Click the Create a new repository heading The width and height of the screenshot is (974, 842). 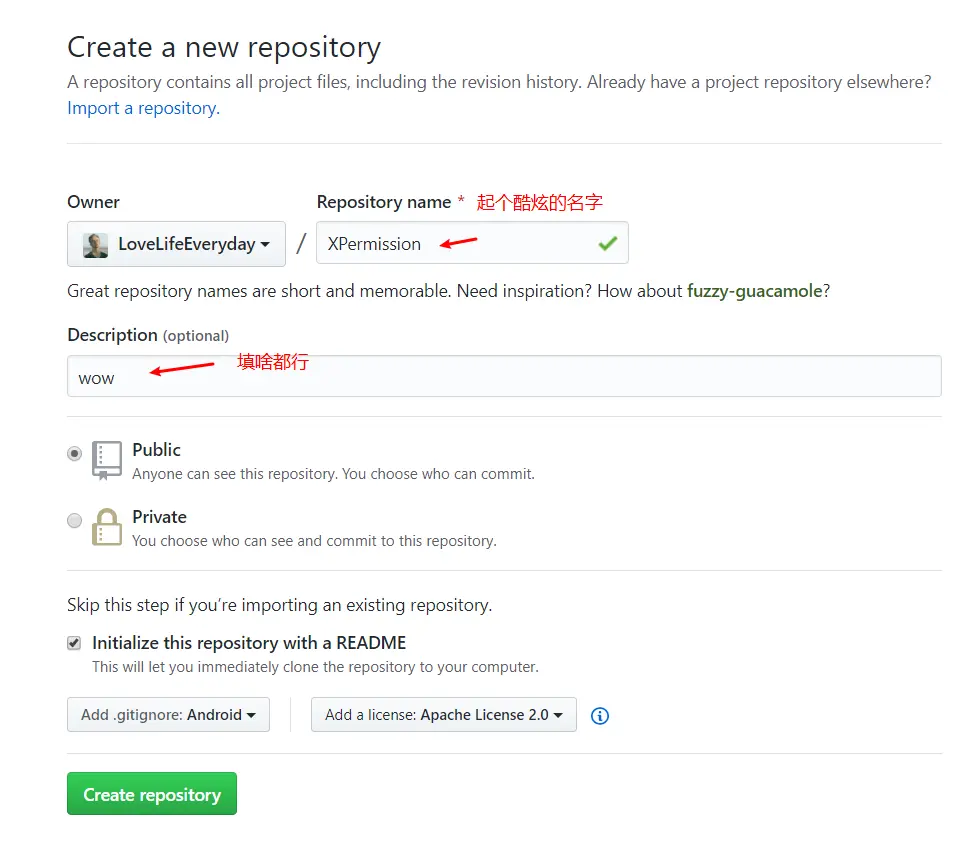tap(224, 48)
